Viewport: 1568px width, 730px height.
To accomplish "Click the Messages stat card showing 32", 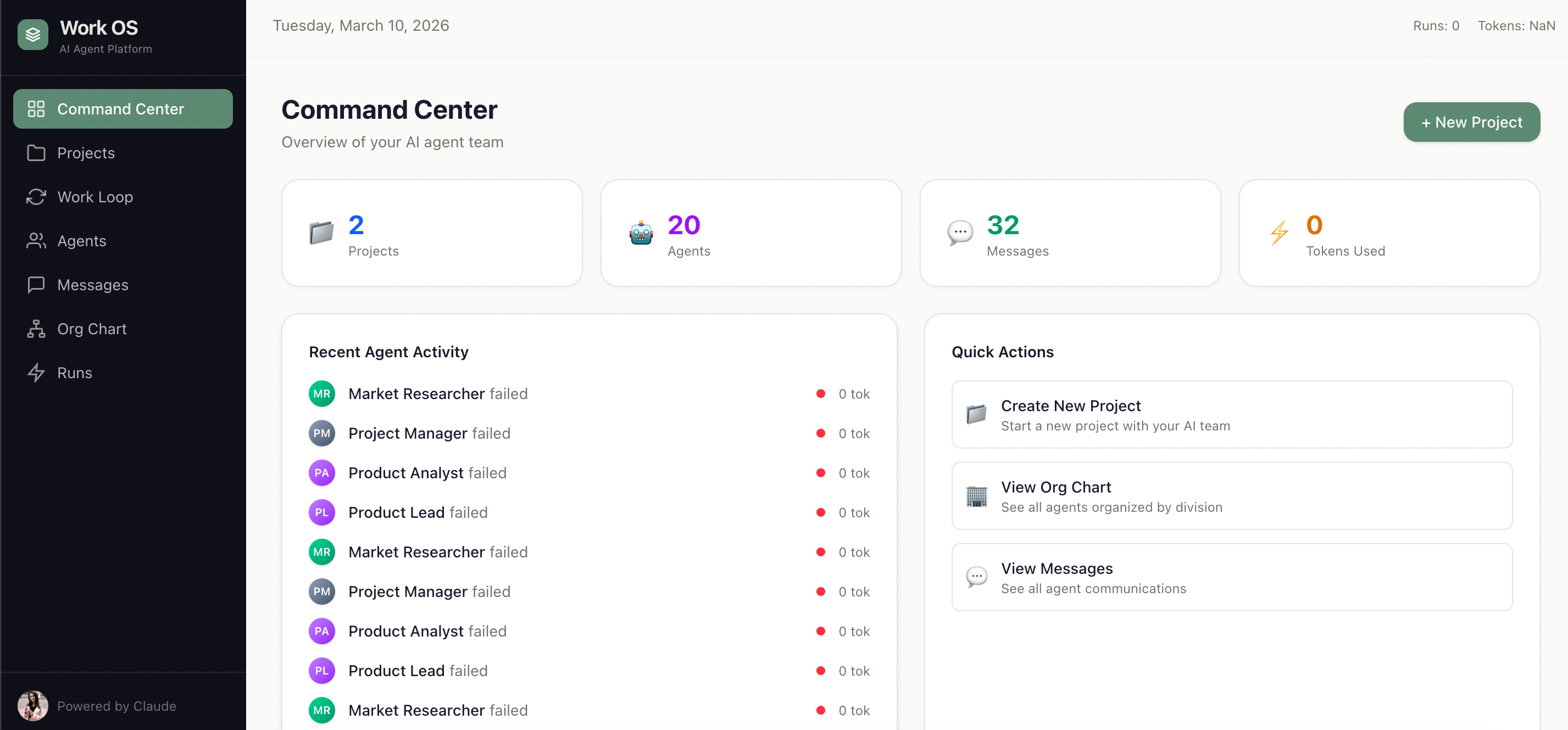I will click(1070, 233).
